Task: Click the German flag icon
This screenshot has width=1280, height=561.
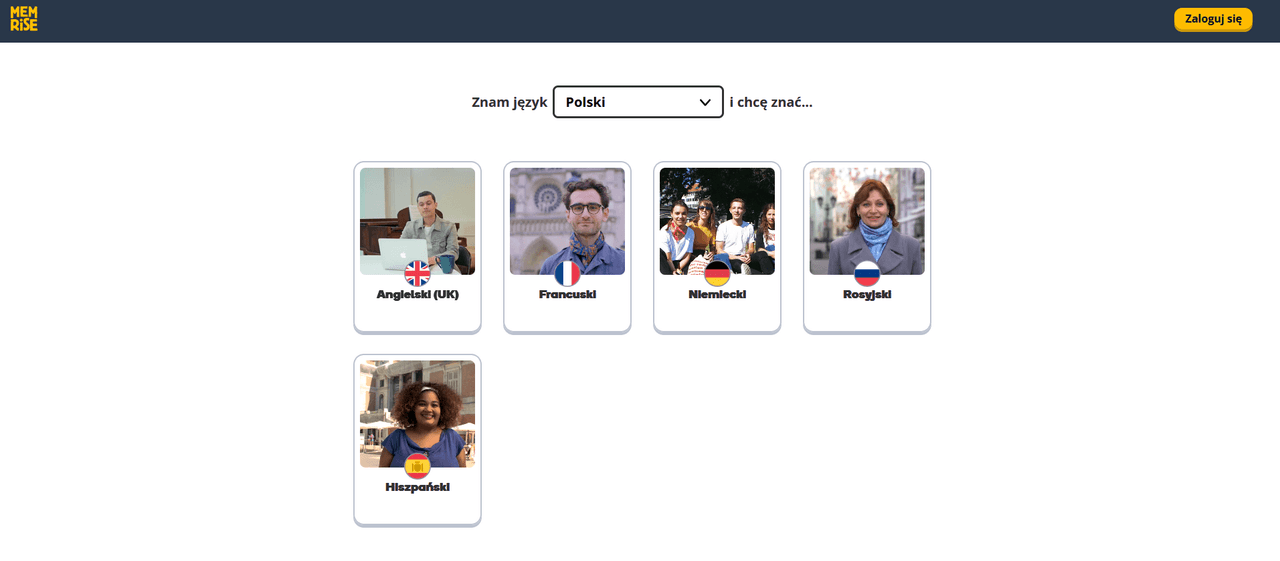Action: click(717, 274)
